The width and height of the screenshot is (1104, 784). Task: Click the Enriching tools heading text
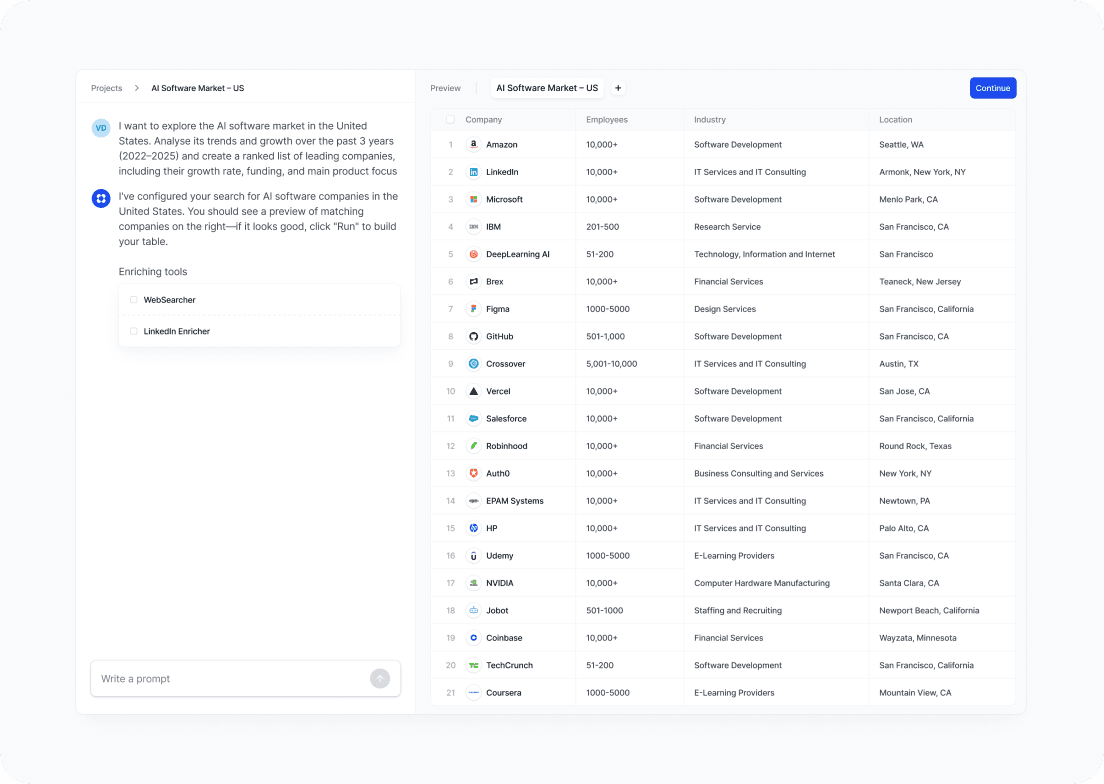(153, 272)
